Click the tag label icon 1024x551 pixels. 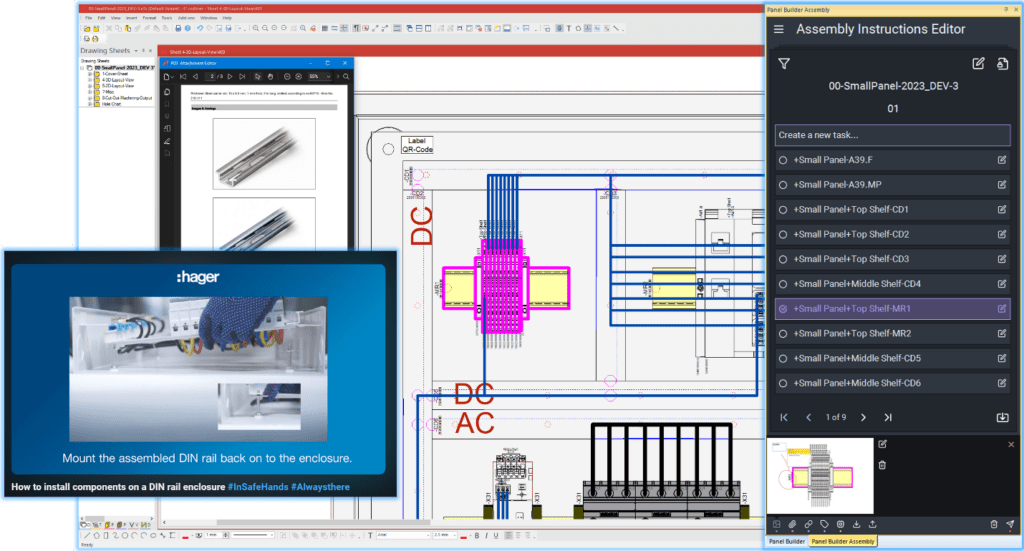coord(824,524)
